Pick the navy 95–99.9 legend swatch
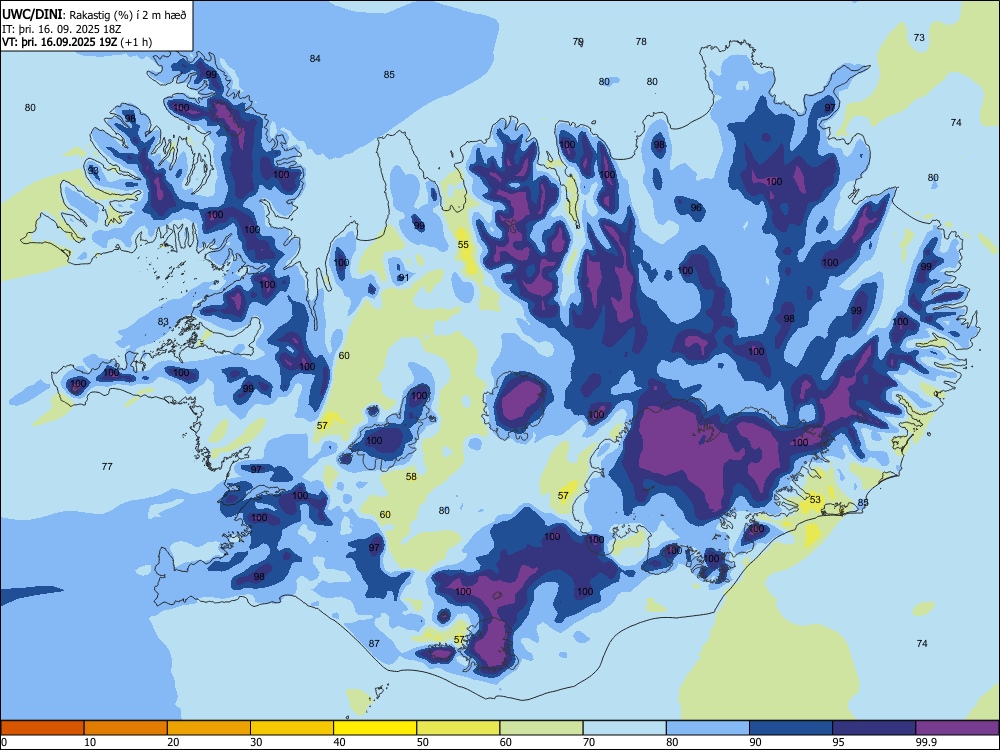 tap(874, 728)
